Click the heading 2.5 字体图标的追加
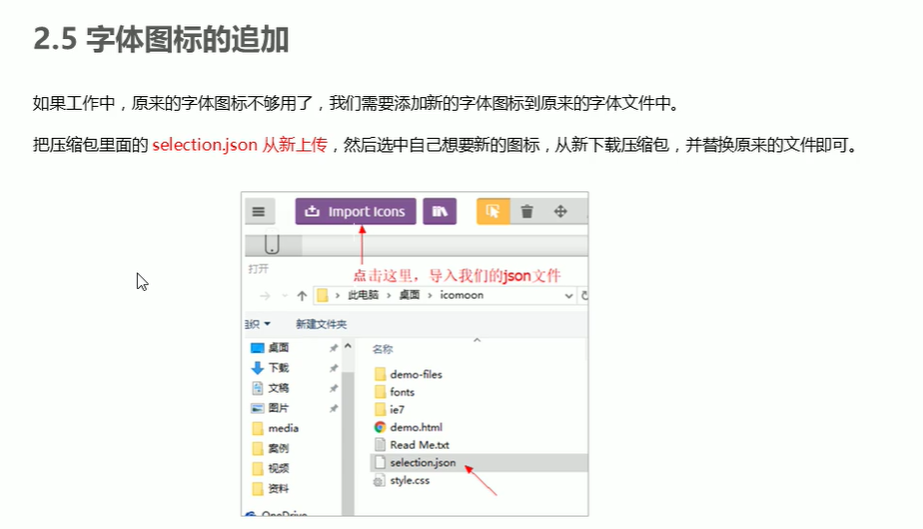 pos(161,39)
